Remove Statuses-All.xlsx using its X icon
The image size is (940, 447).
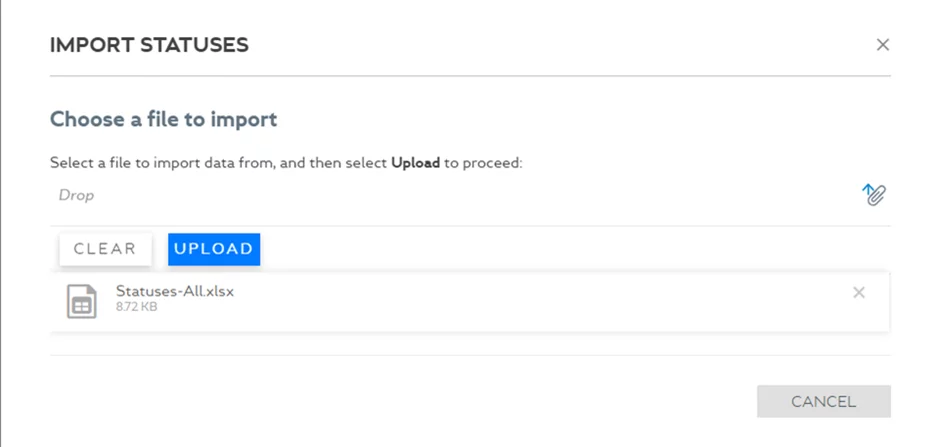tap(858, 293)
